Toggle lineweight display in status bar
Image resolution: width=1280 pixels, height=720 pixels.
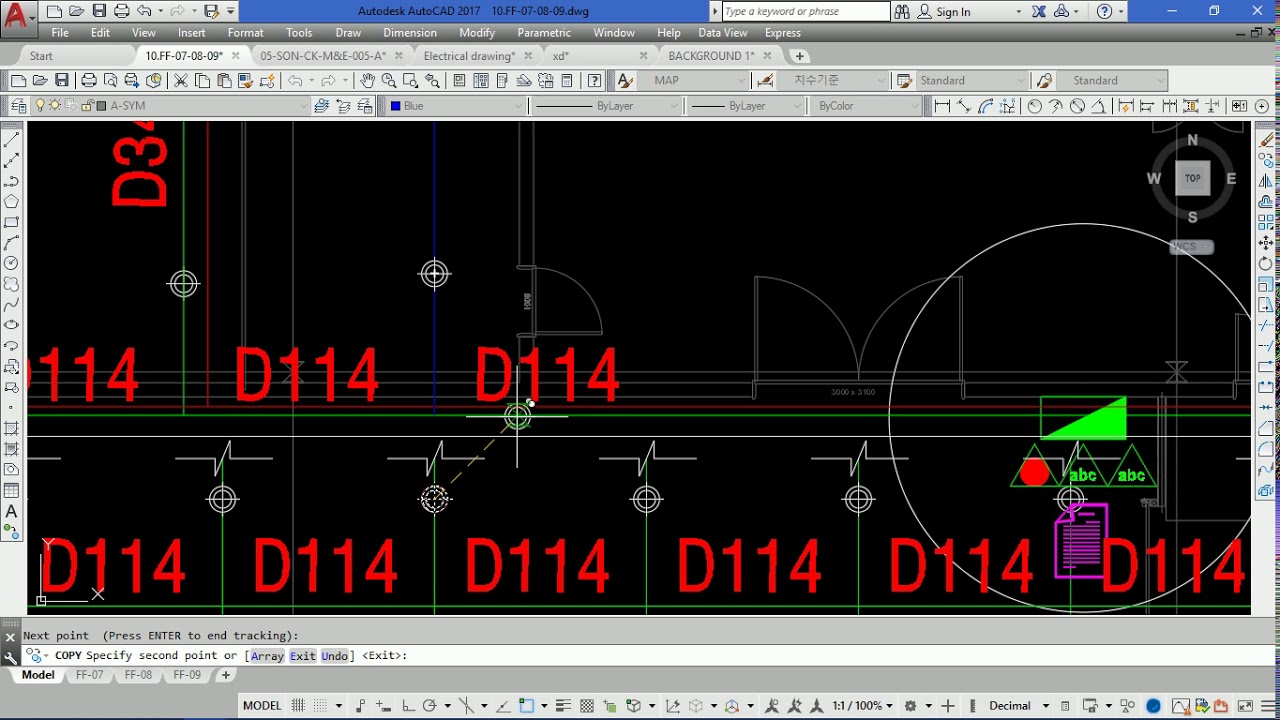563,705
